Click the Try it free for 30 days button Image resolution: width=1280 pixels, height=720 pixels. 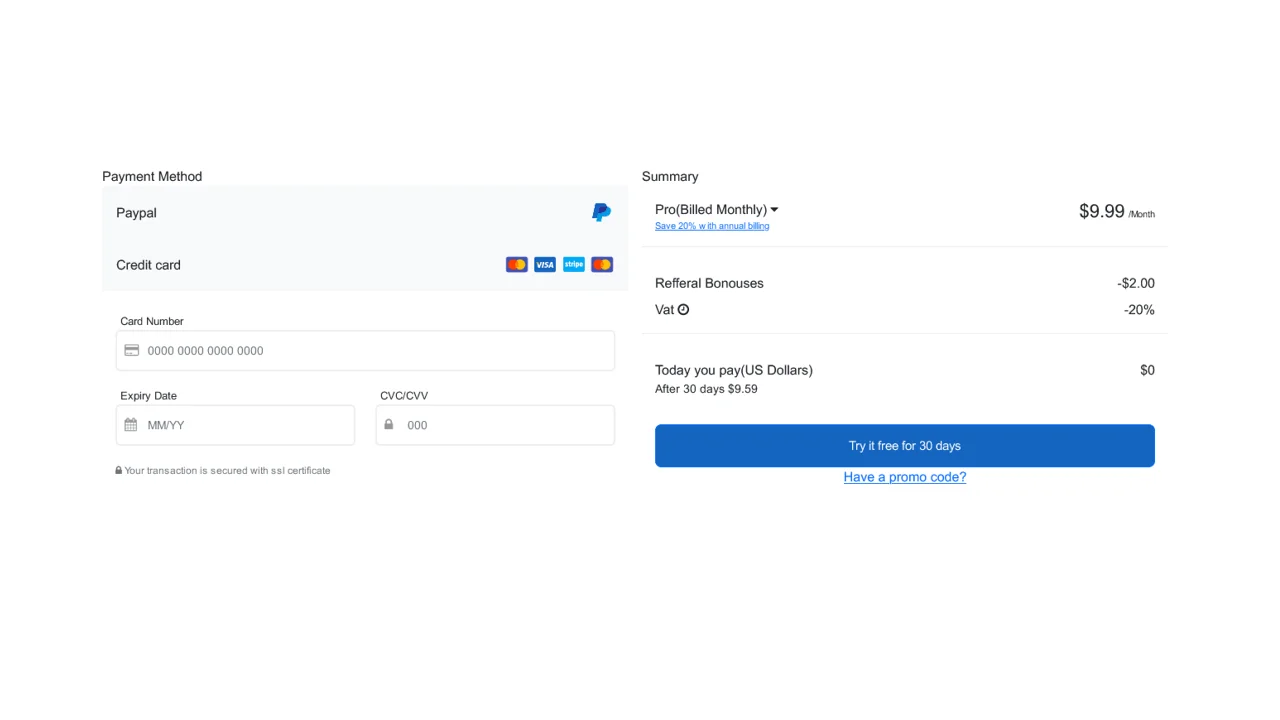905,446
